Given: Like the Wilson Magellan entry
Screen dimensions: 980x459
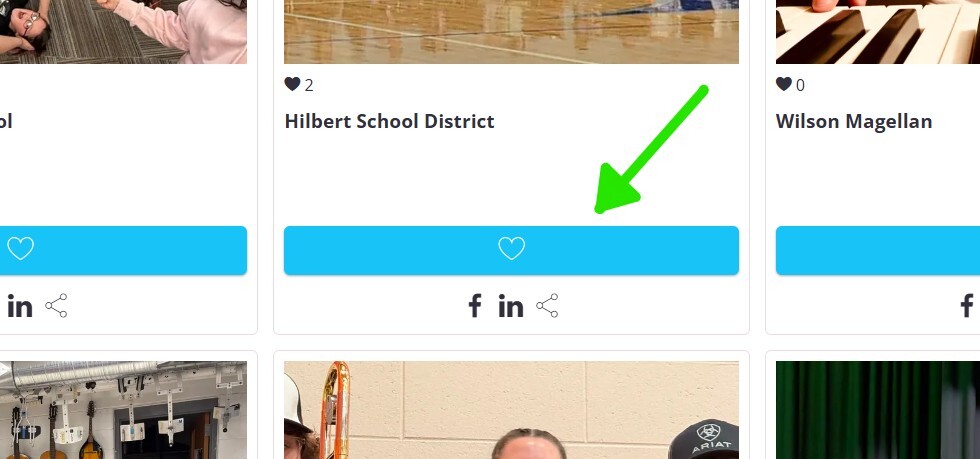Looking at the screenshot, I should pyautogui.click(x=878, y=250).
